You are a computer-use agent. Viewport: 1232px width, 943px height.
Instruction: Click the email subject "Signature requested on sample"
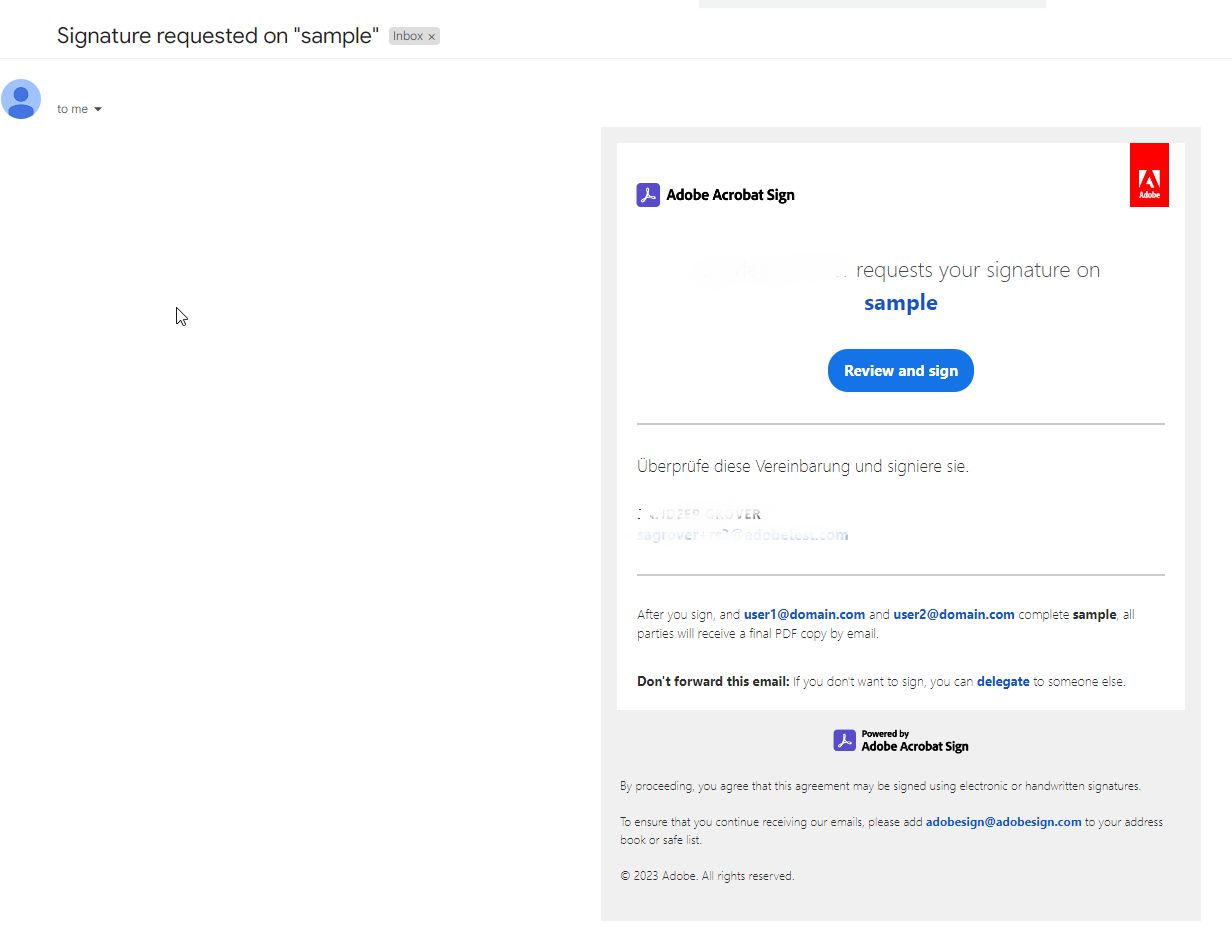pos(217,36)
